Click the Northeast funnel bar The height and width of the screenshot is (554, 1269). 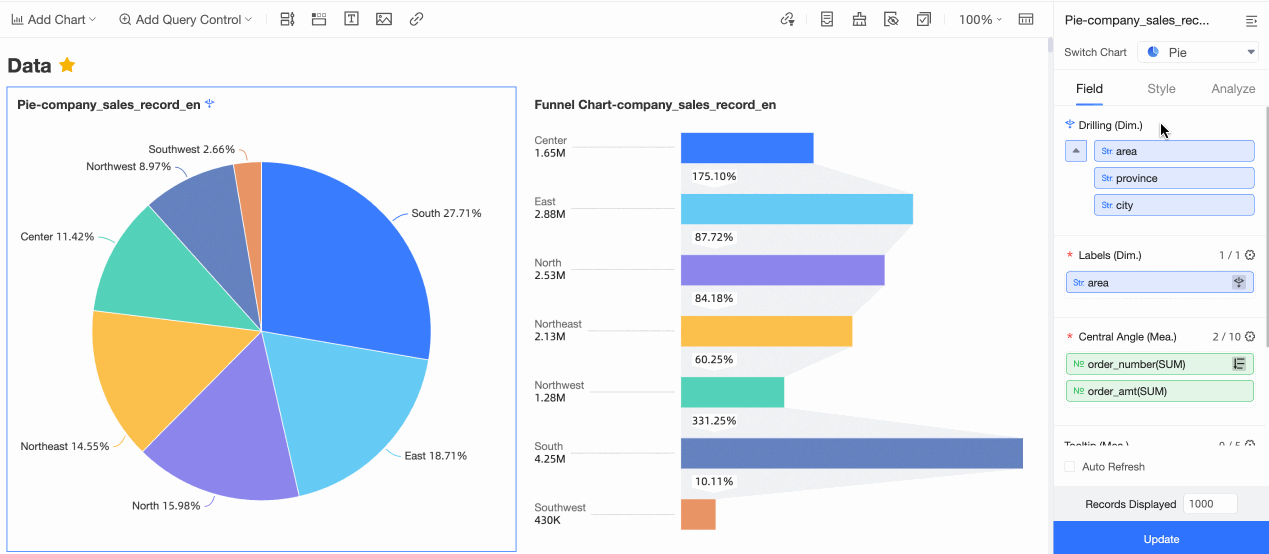[x=766, y=331]
